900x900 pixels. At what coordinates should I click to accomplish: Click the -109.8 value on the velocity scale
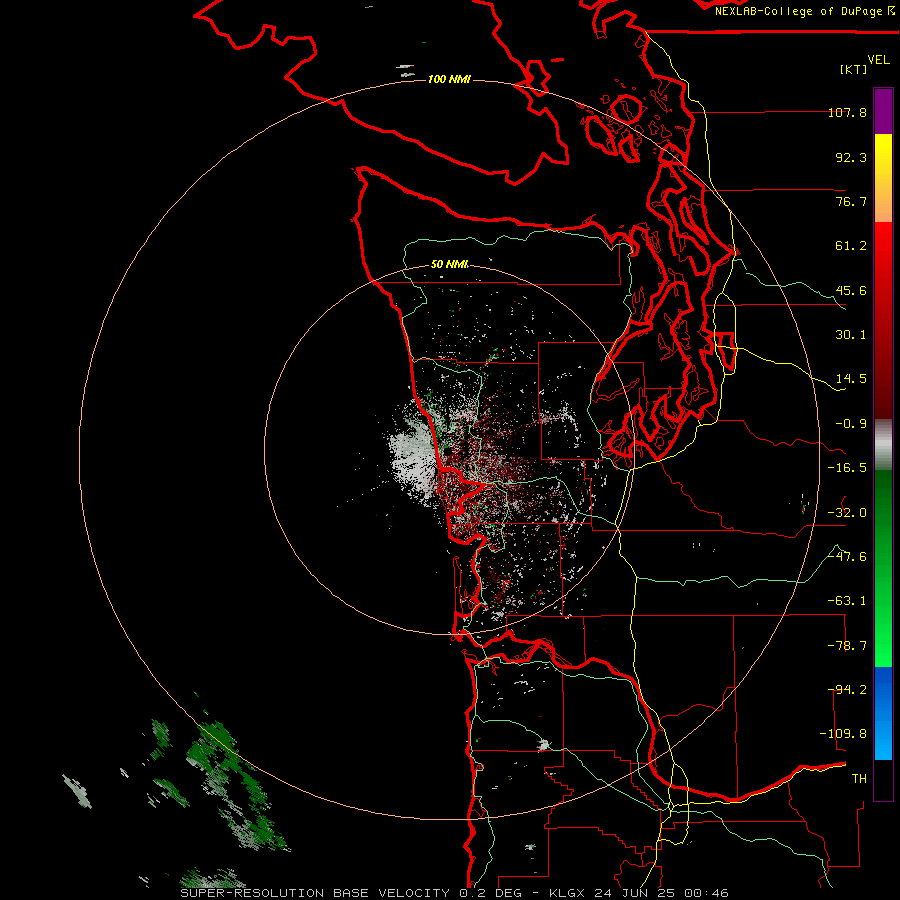[x=843, y=734]
